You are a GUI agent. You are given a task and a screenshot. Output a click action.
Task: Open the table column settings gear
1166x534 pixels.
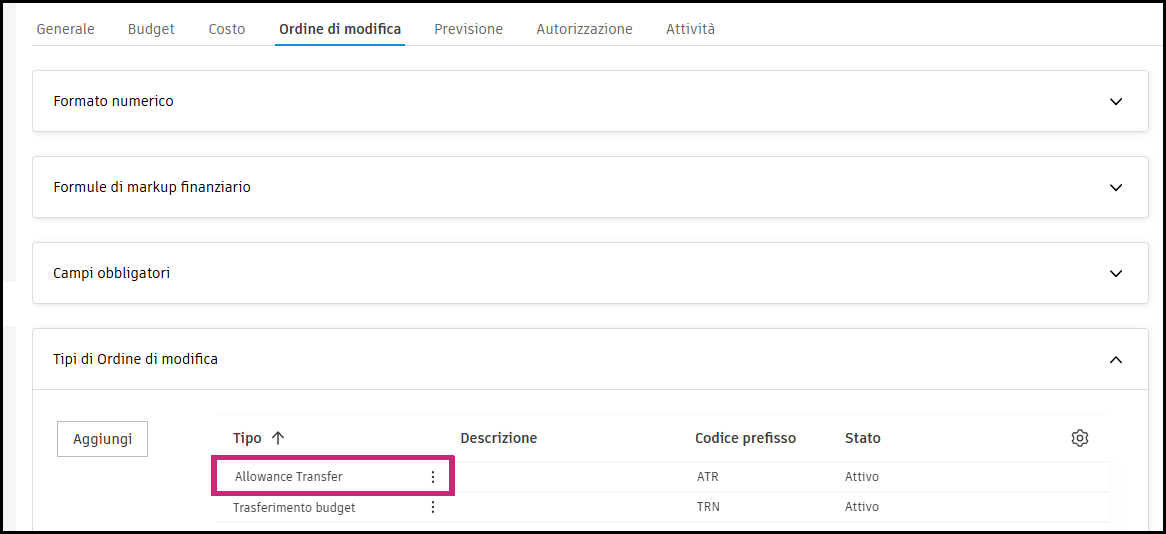(x=1079, y=438)
